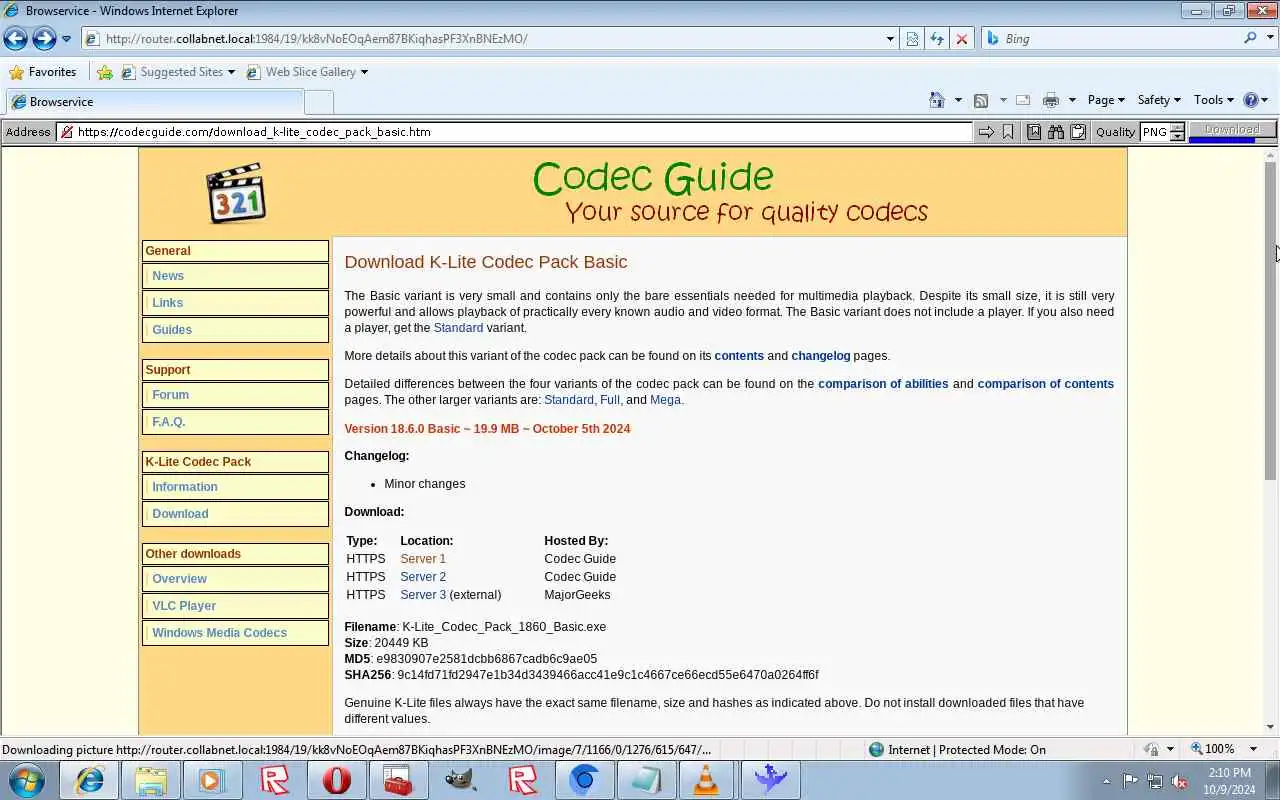
Task: Click Add to Favorites Bar icon
Action: click(105, 72)
